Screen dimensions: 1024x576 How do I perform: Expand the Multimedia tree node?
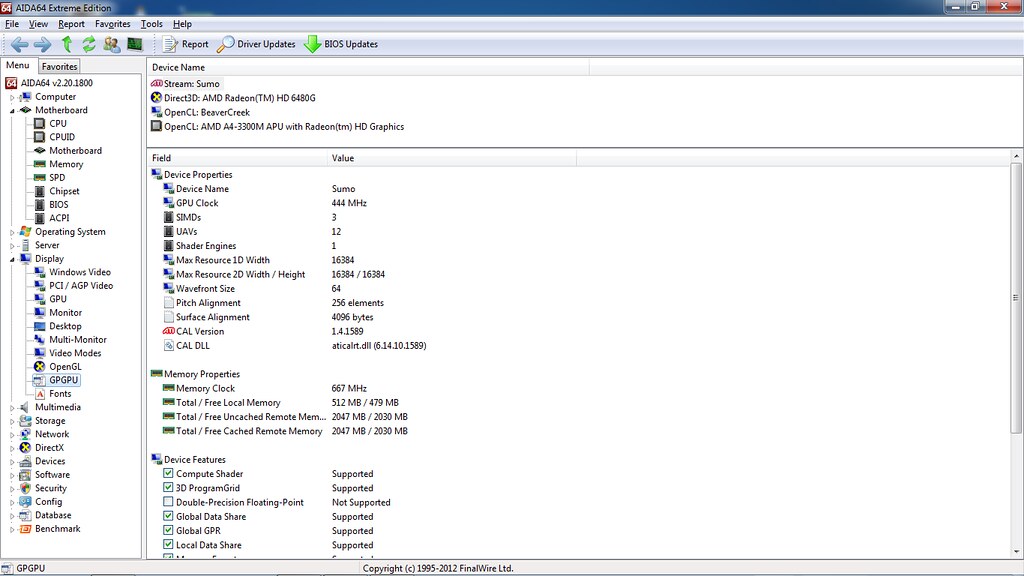(x=12, y=408)
